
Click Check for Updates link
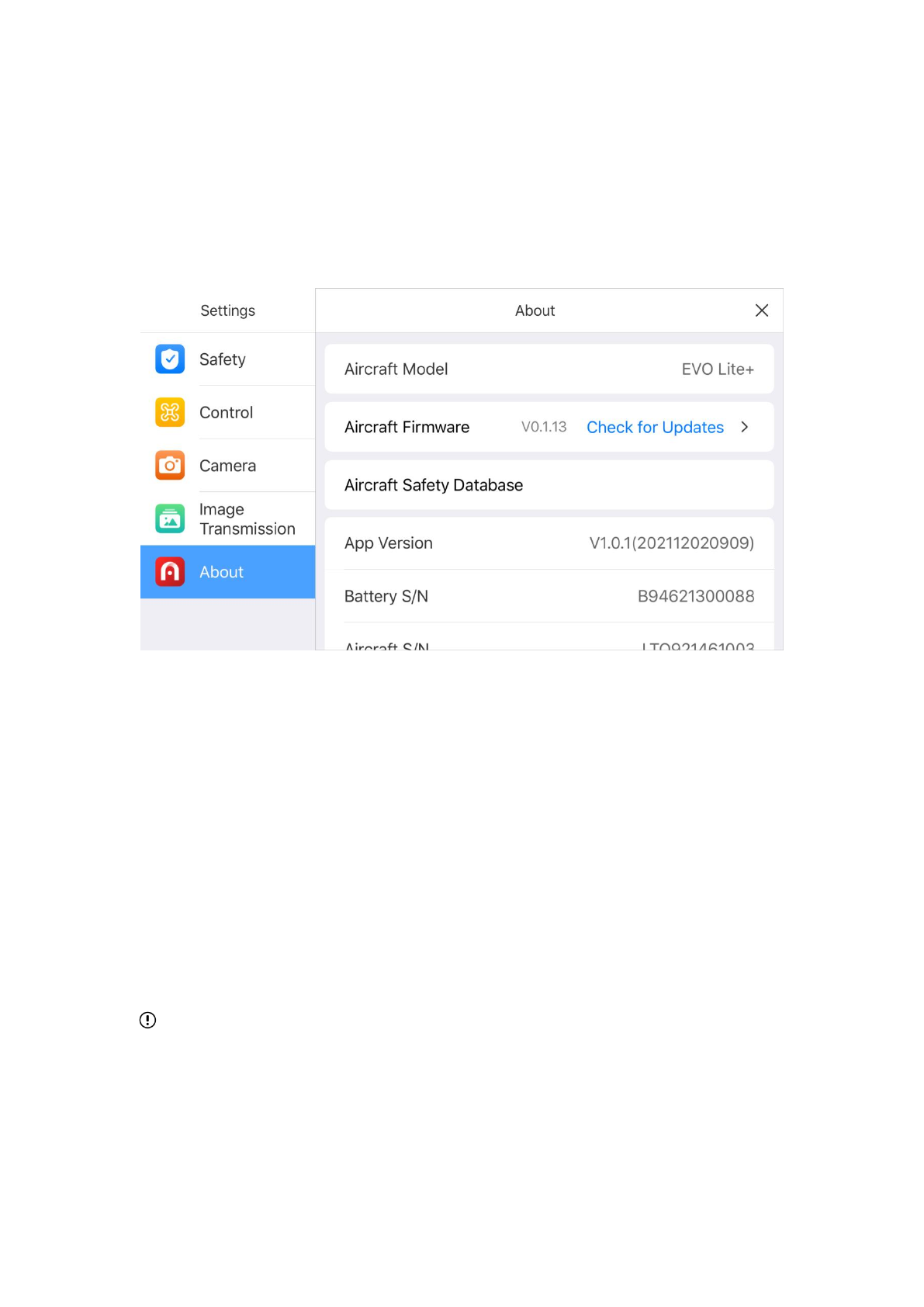655,427
